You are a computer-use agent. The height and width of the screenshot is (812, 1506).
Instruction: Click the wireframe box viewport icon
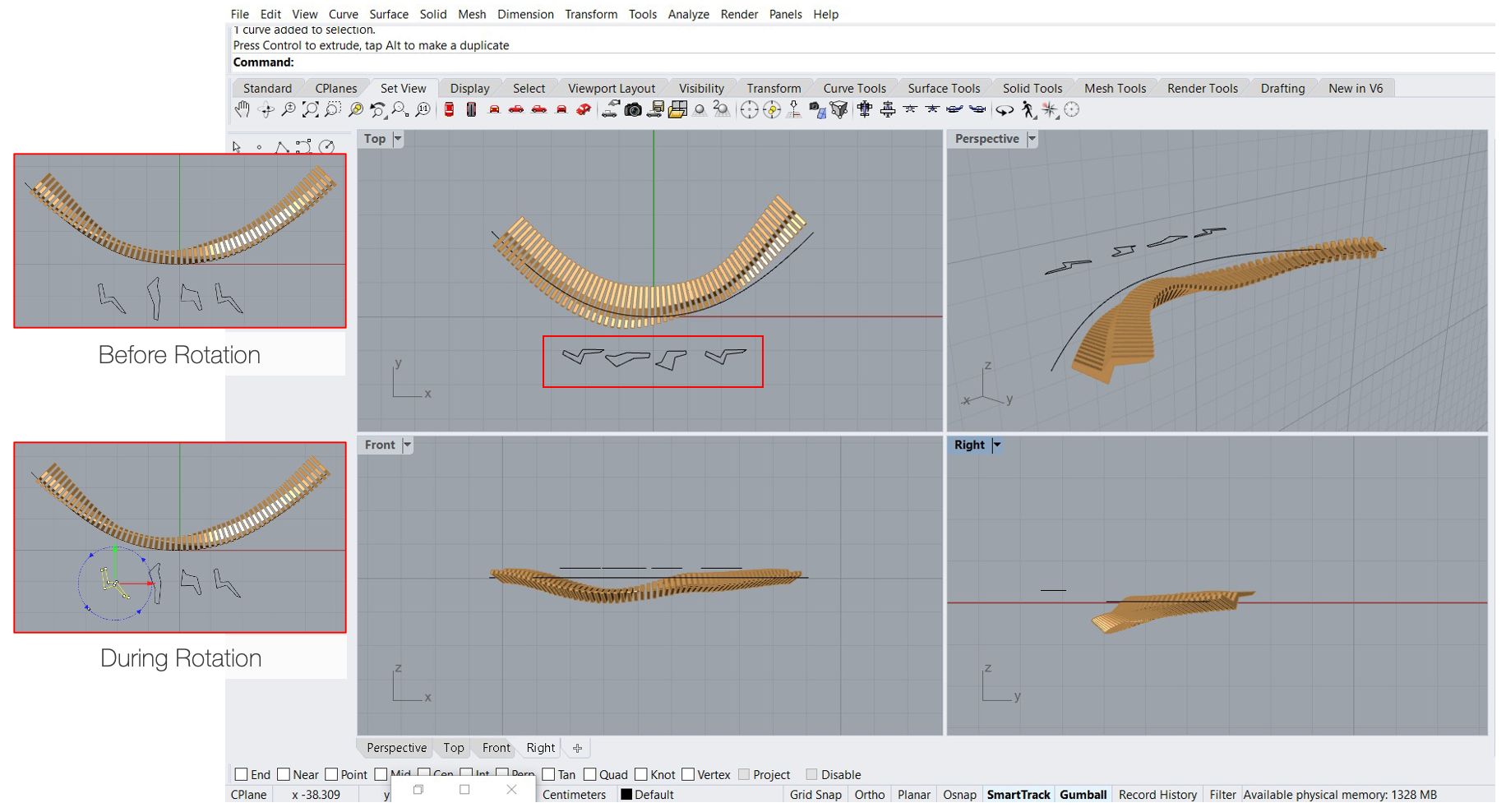pyautogui.click(x=838, y=109)
